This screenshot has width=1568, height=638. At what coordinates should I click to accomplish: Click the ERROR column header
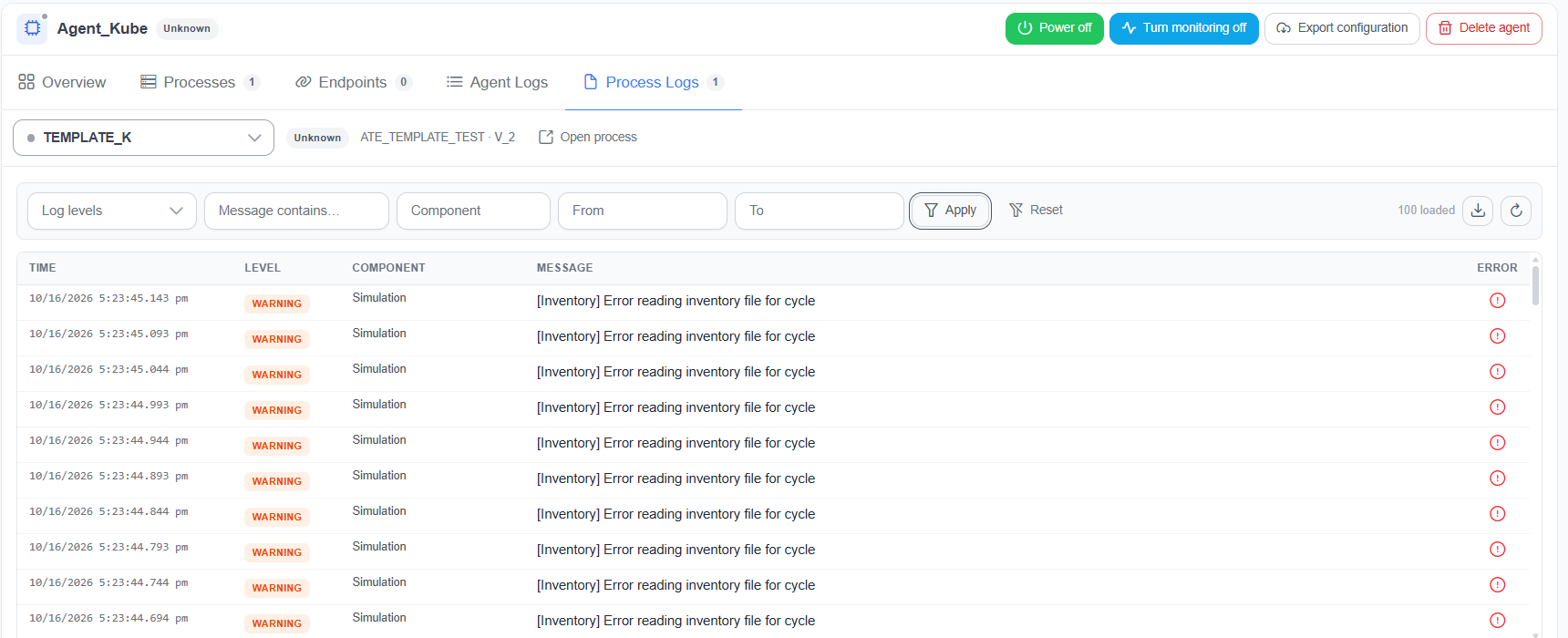[1497, 268]
